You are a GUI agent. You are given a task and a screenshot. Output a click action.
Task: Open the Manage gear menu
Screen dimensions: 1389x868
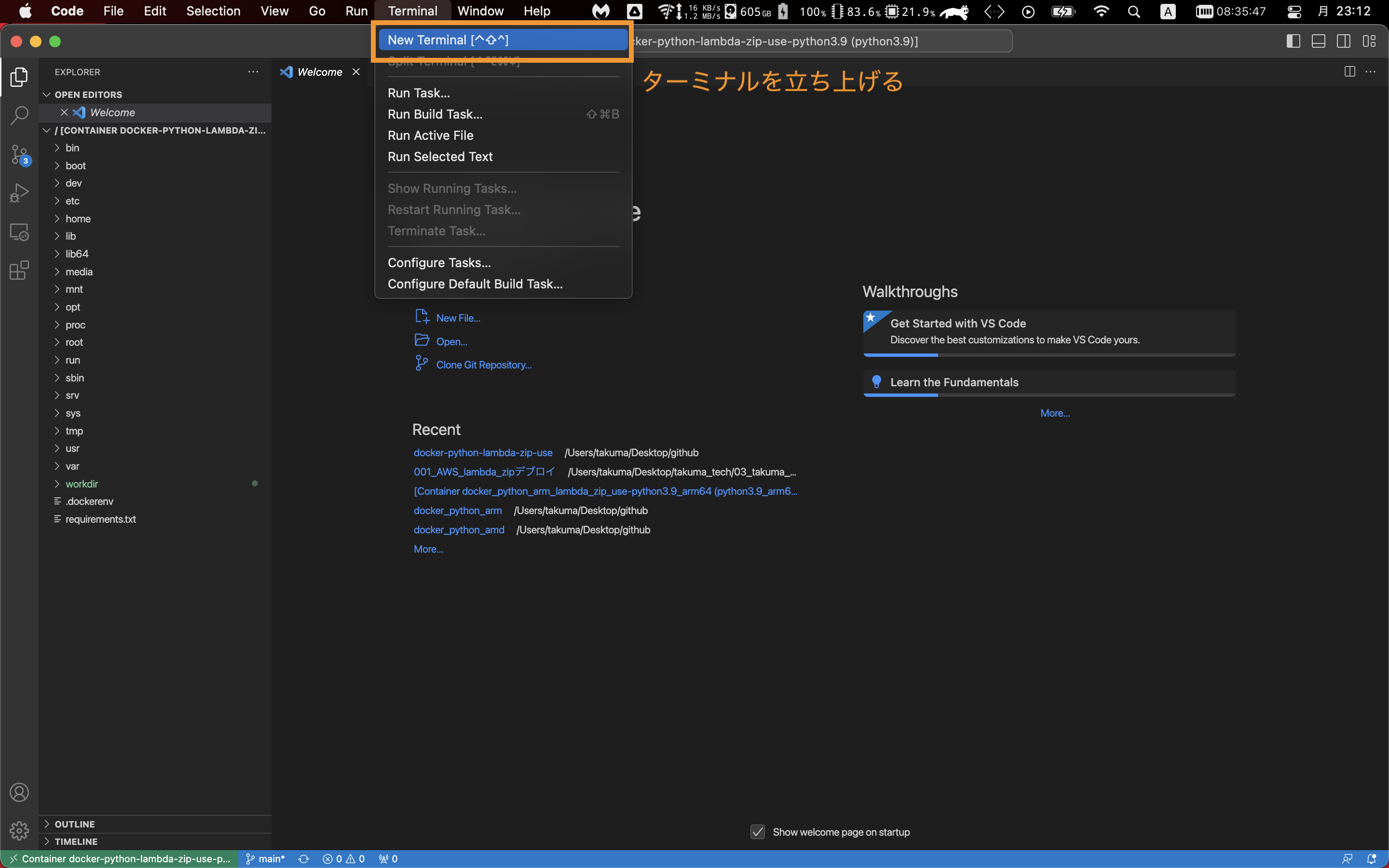pos(19,831)
